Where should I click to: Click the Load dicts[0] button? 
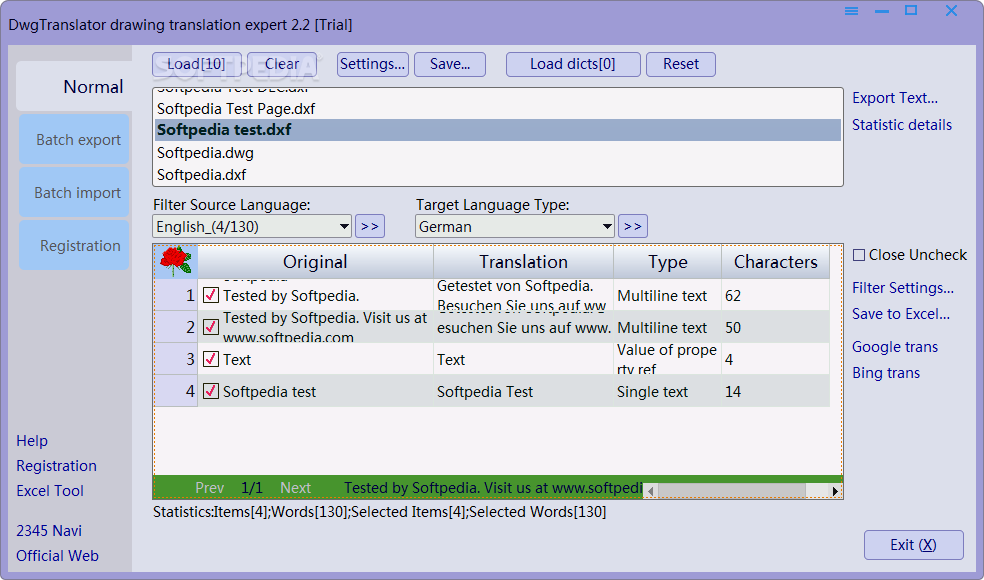pos(573,64)
